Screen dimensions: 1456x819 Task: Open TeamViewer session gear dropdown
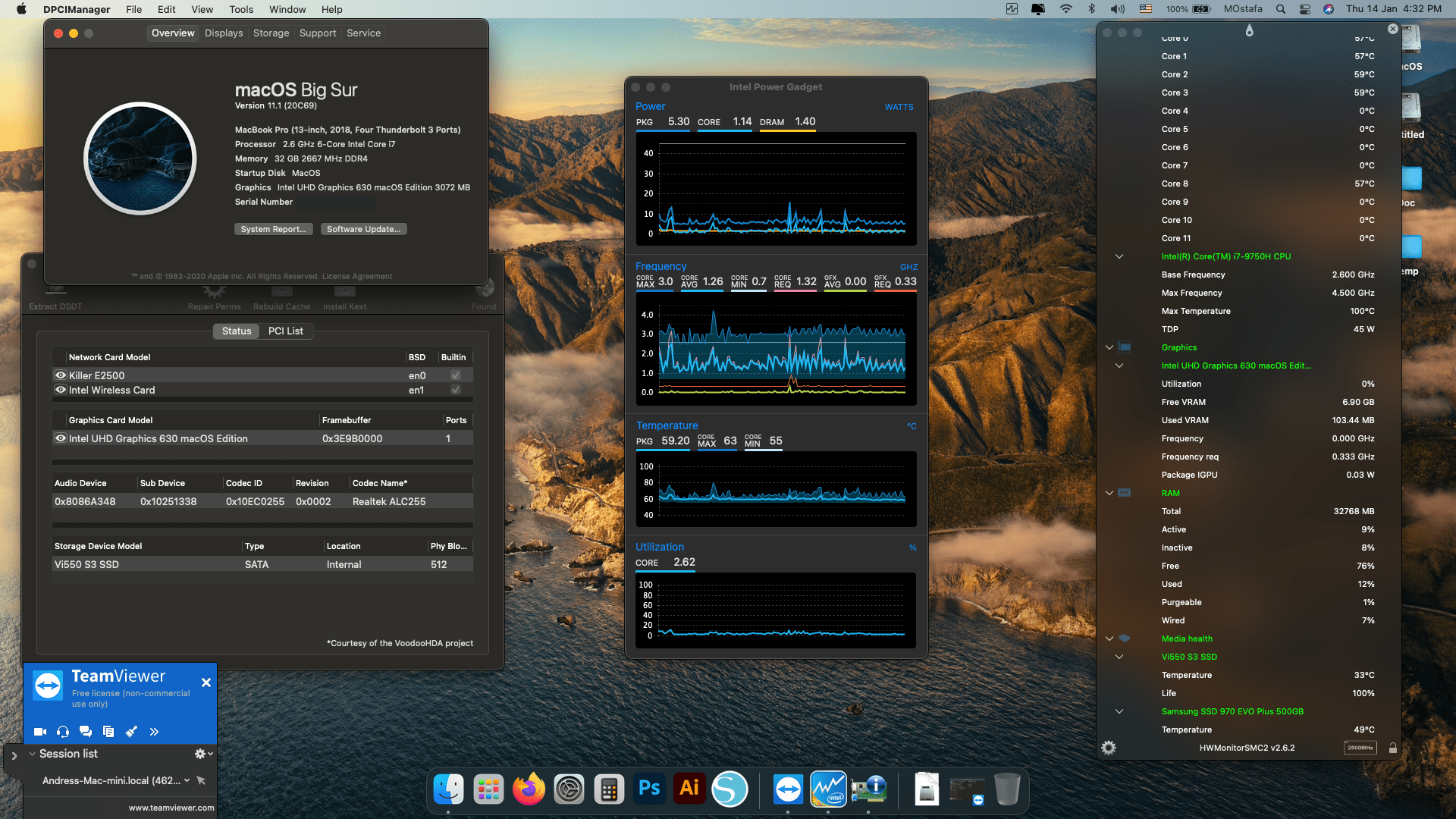[203, 754]
